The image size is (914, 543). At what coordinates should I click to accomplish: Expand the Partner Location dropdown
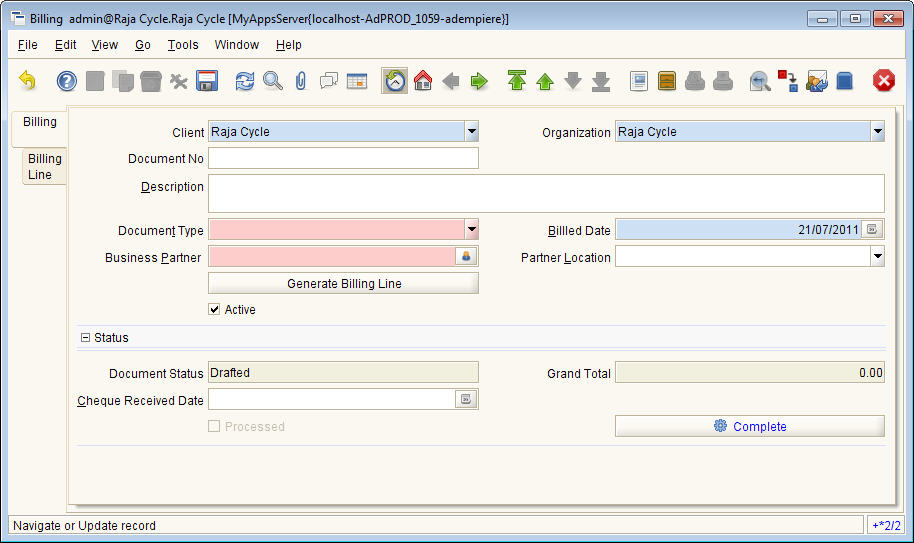(877, 257)
